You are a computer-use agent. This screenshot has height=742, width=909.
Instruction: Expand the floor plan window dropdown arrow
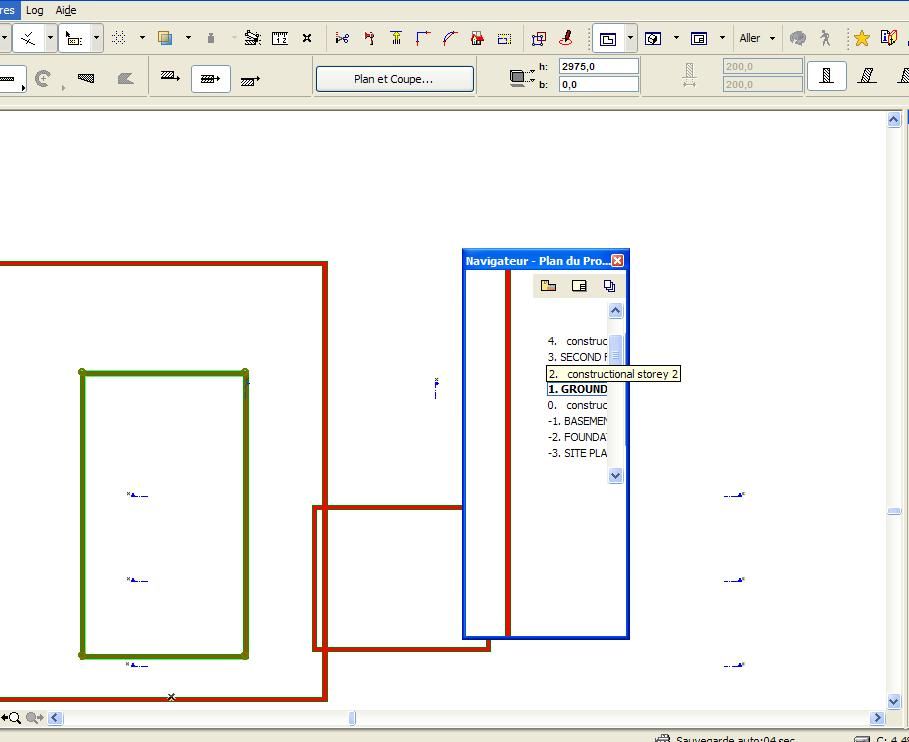[x=630, y=38]
